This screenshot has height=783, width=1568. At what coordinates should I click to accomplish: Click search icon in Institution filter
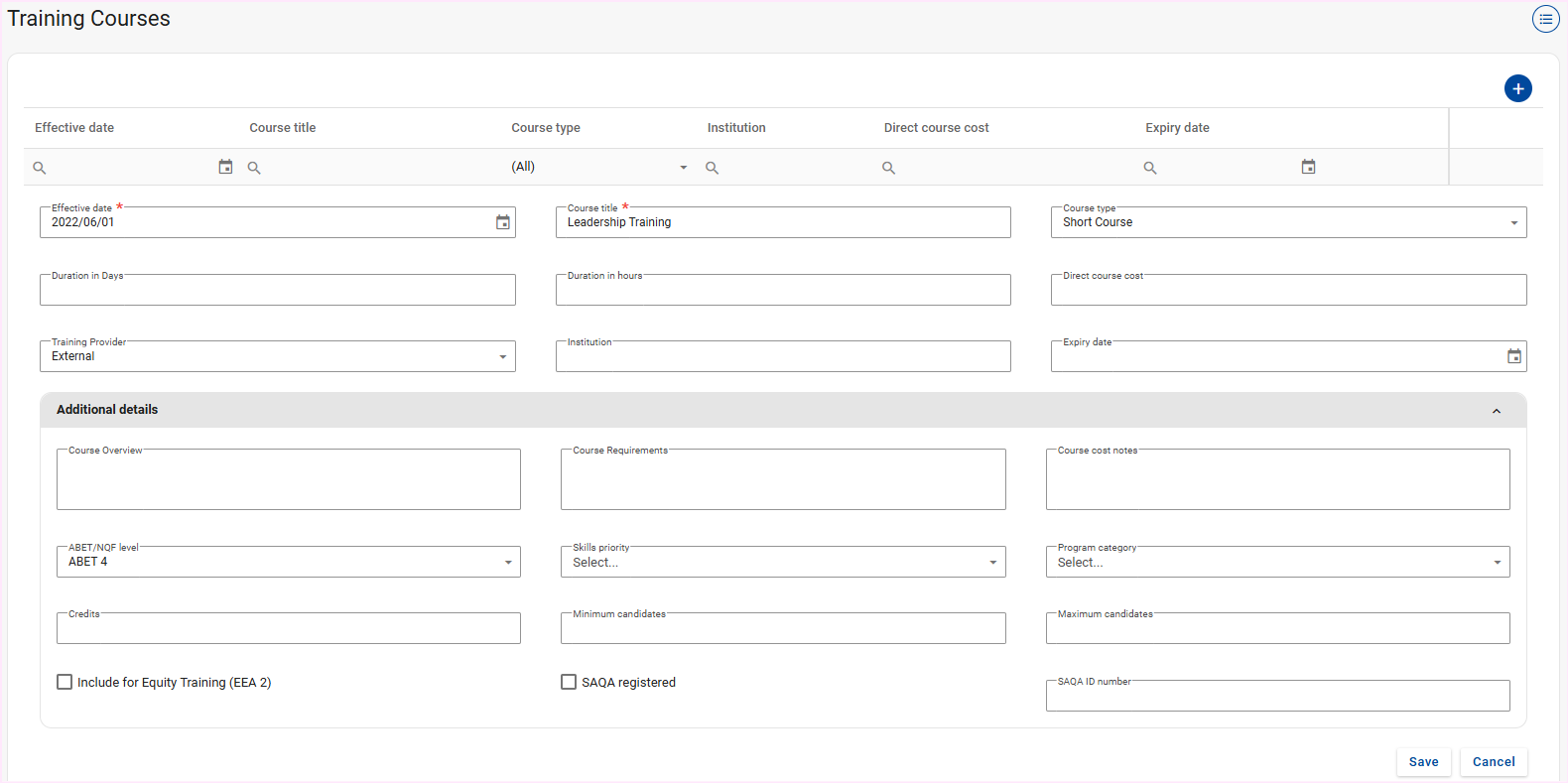click(x=712, y=168)
